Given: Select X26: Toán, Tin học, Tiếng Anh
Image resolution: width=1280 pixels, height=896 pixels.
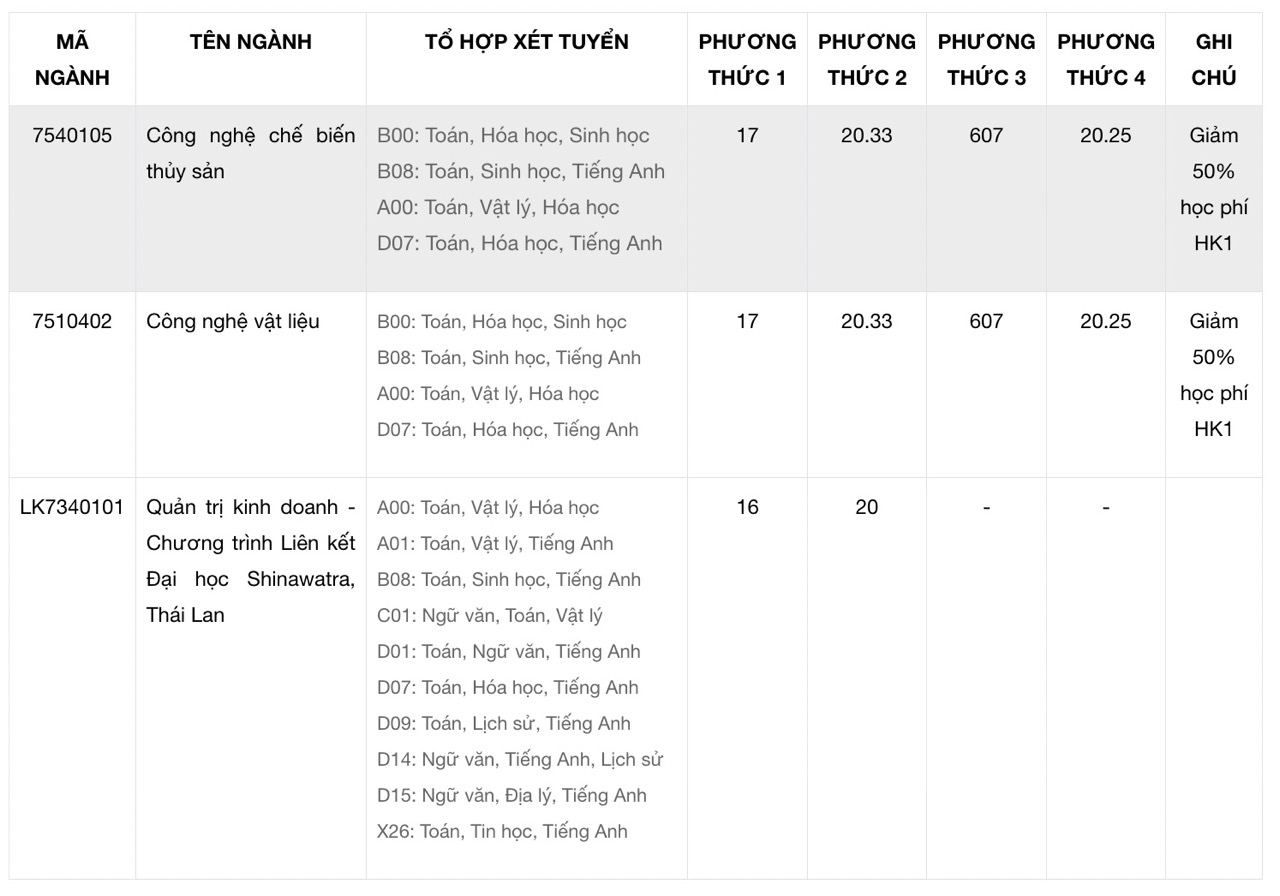Looking at the screenshot, I should click(502, 831).
